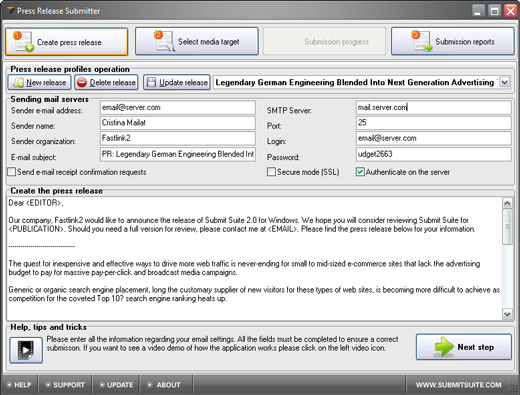The image size is (520, 395).
Task: Close the Press Release Submitter window
Action: (511, 11)
